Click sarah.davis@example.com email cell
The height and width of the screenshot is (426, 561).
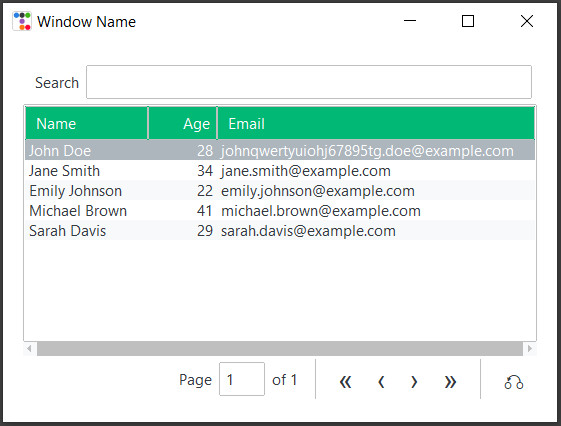pyautogui.click(x=376, y=231)
